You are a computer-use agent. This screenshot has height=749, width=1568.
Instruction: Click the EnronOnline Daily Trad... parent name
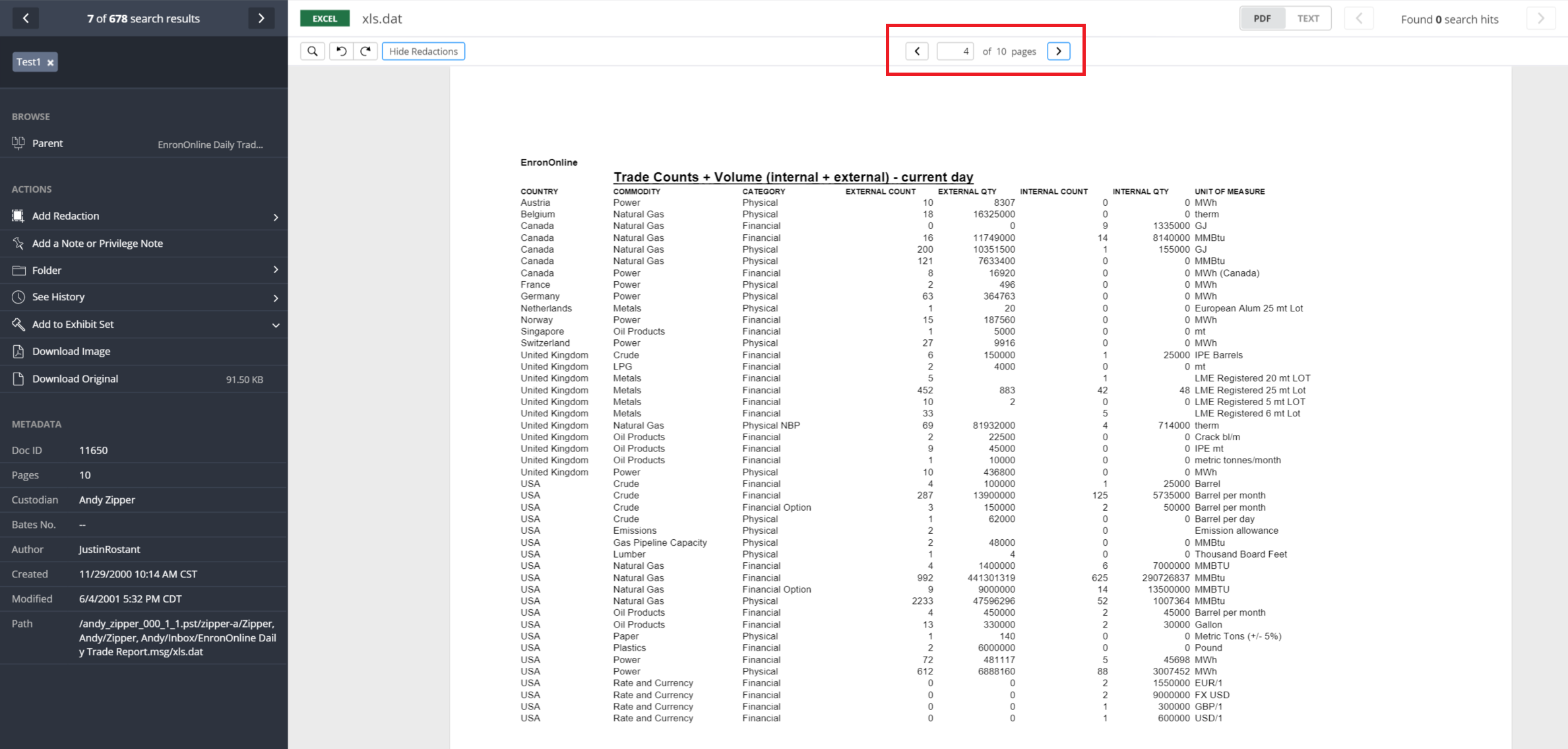tap(210, 145)
